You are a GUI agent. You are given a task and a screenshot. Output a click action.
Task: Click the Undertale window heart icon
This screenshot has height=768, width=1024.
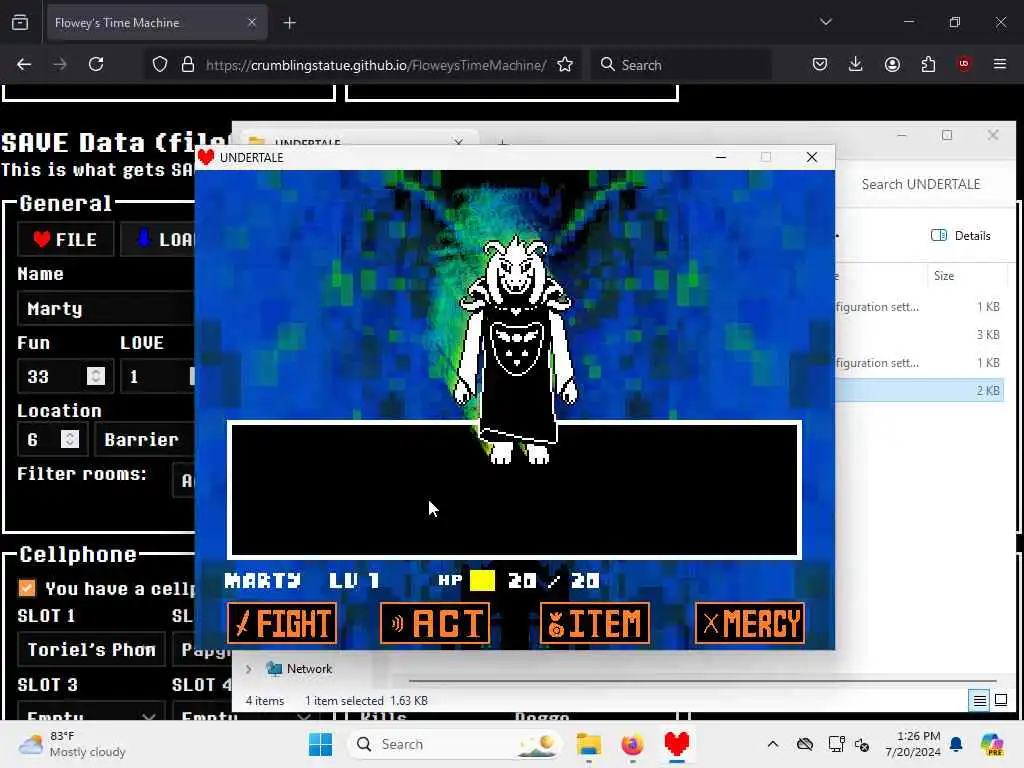tap(206, 157)
